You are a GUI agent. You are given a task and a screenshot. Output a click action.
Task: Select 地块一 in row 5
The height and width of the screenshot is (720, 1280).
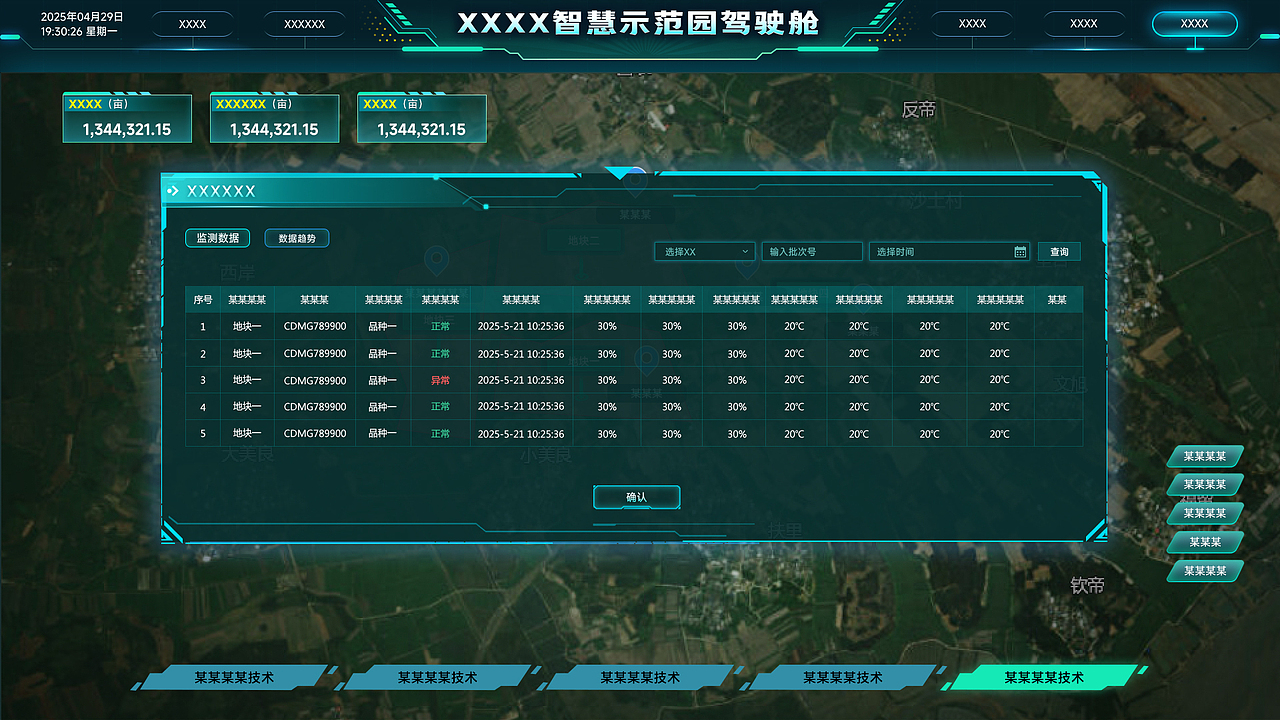(247, 434)
